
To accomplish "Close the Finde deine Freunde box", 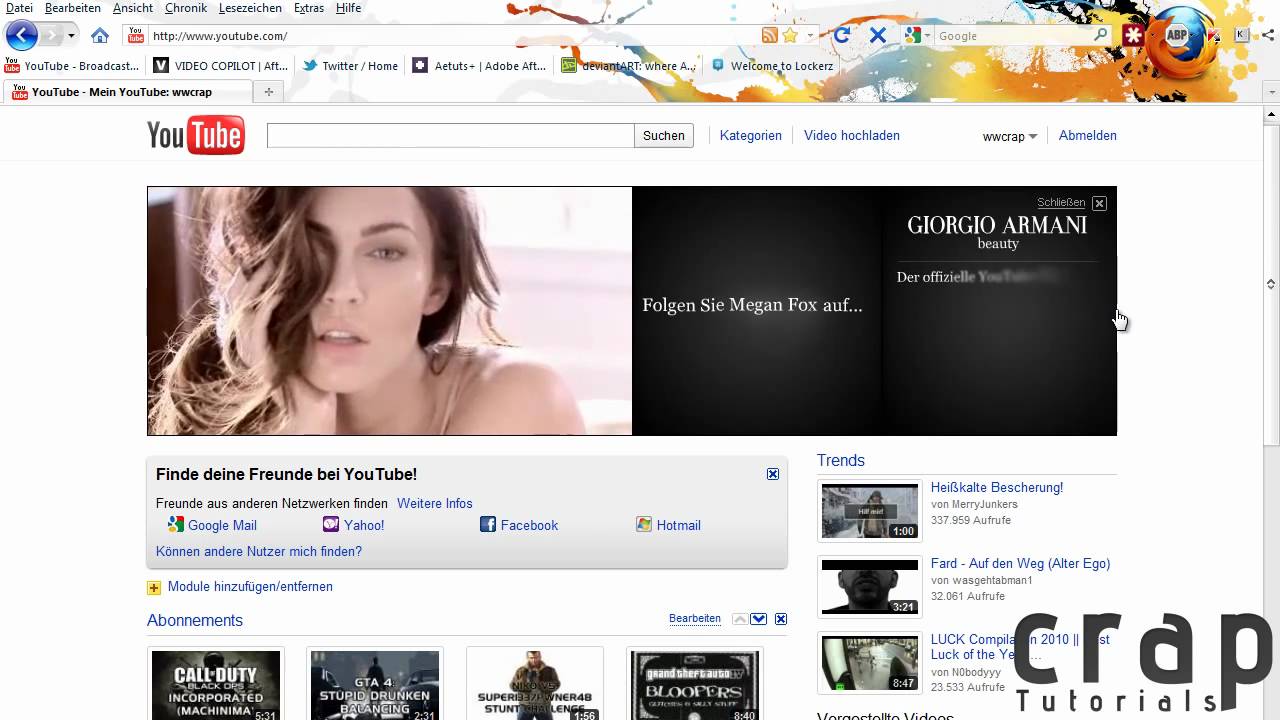I will (773, 474).
